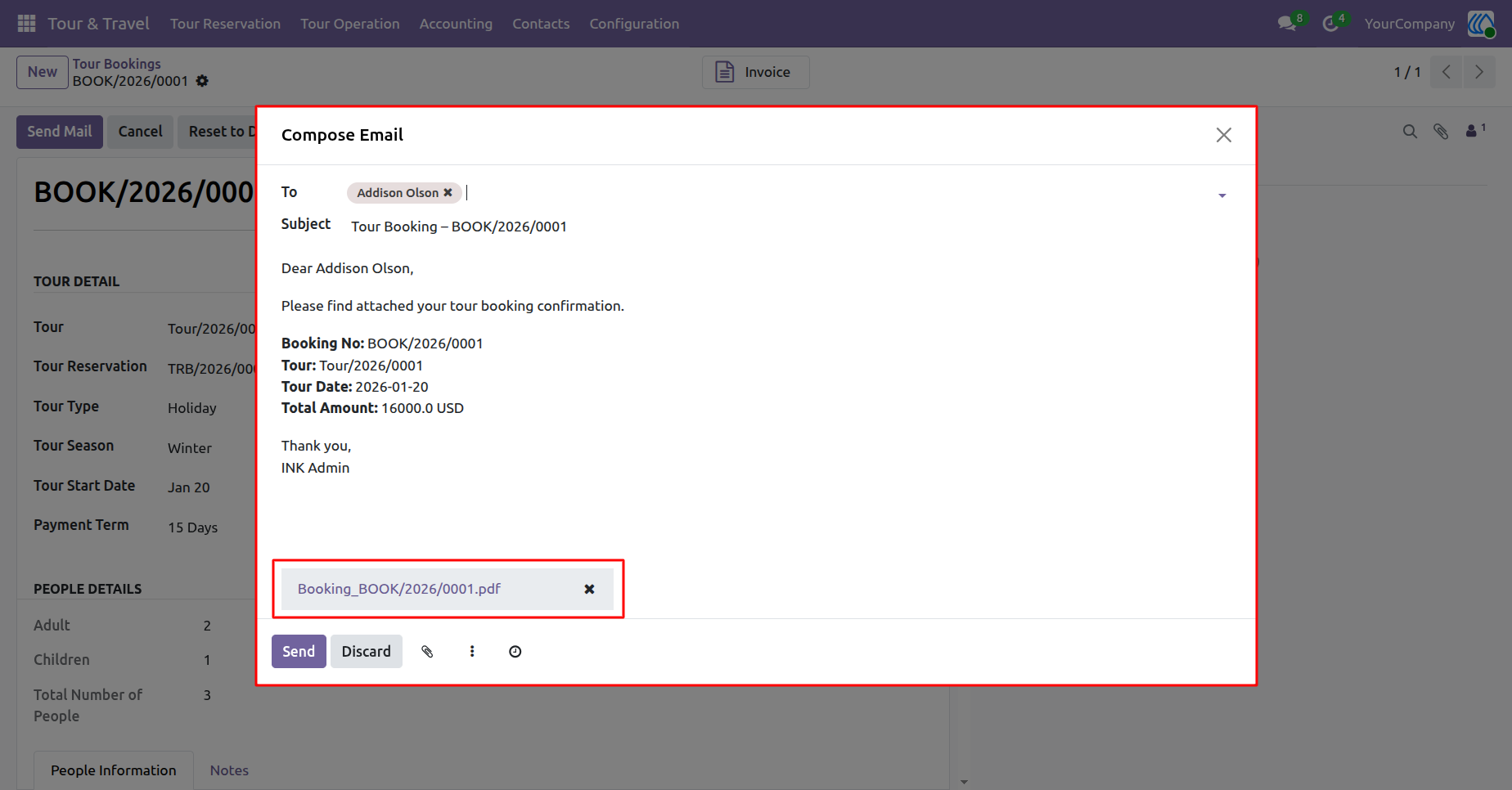Image resolution: width=1512 pixels, height=790 pixels.
Task: Click the Tour & Travel app title
Action: click(98, 24)
